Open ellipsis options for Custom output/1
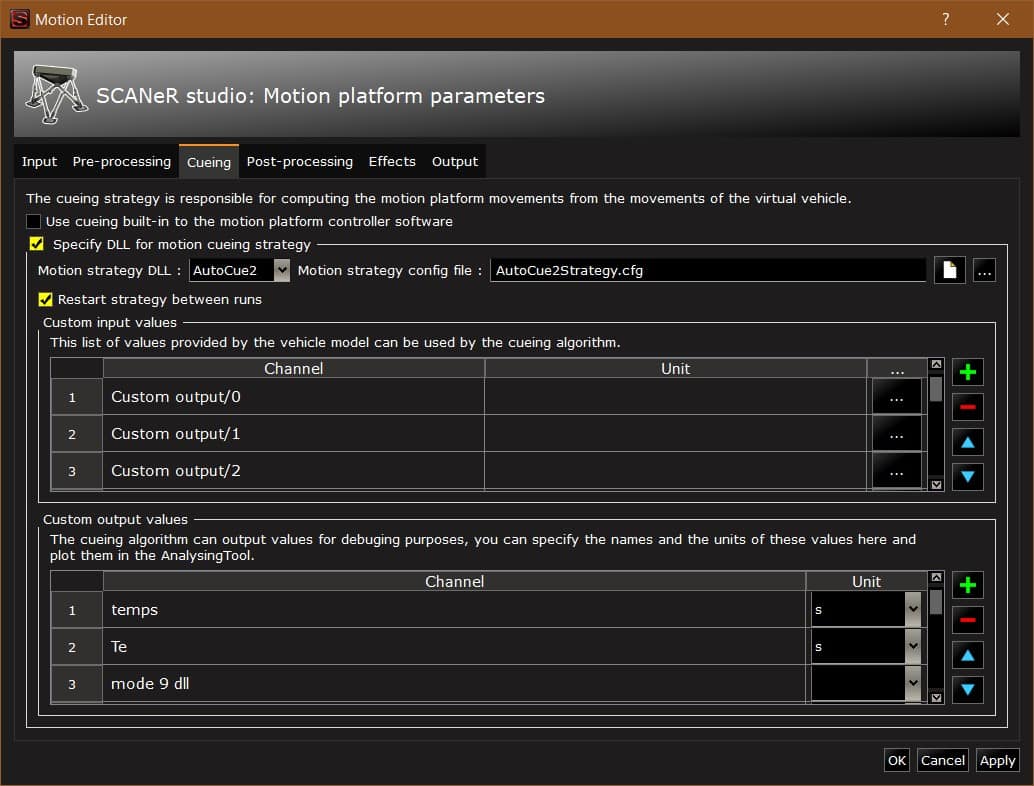 click(x=896, y=434)
